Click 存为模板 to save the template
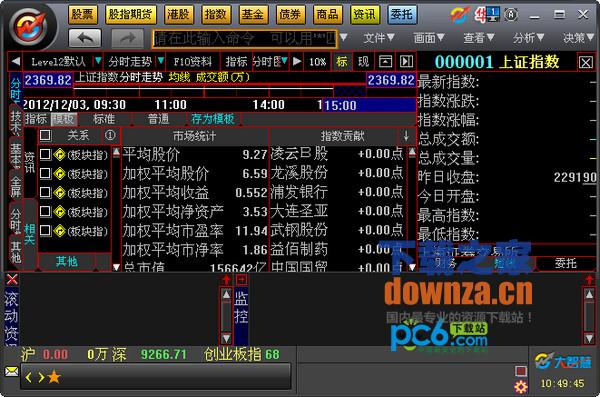The height and width of the screenshot is (397, 600). coord(213,119)
